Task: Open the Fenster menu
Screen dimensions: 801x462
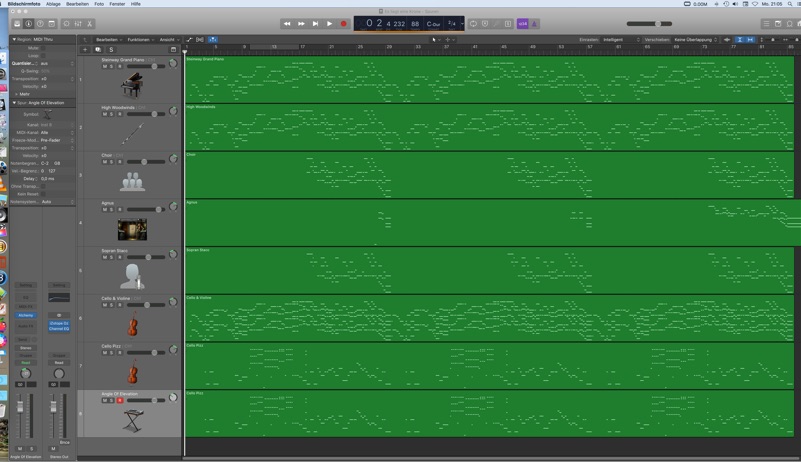Action: pos(117,4)
